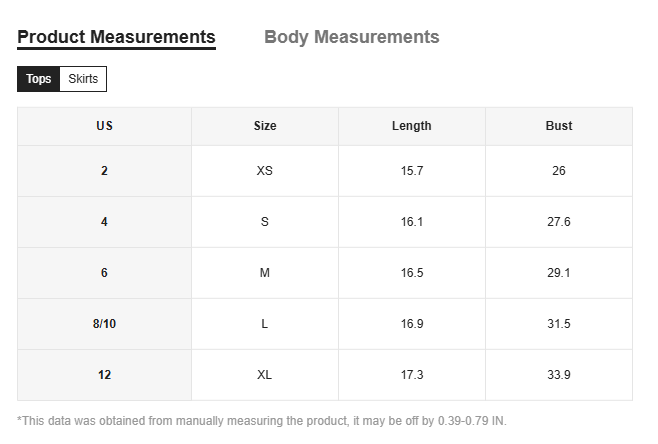This screenshot has width=658, height=444.
Task: Click the 33.9 bust value
Action: 559,375
